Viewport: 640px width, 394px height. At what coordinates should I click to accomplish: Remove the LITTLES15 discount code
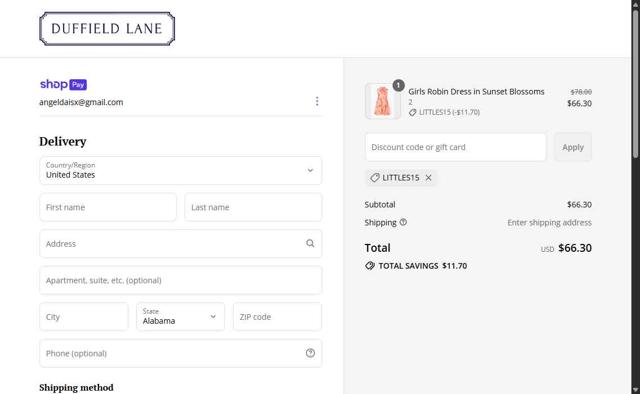tap(428, 178)
